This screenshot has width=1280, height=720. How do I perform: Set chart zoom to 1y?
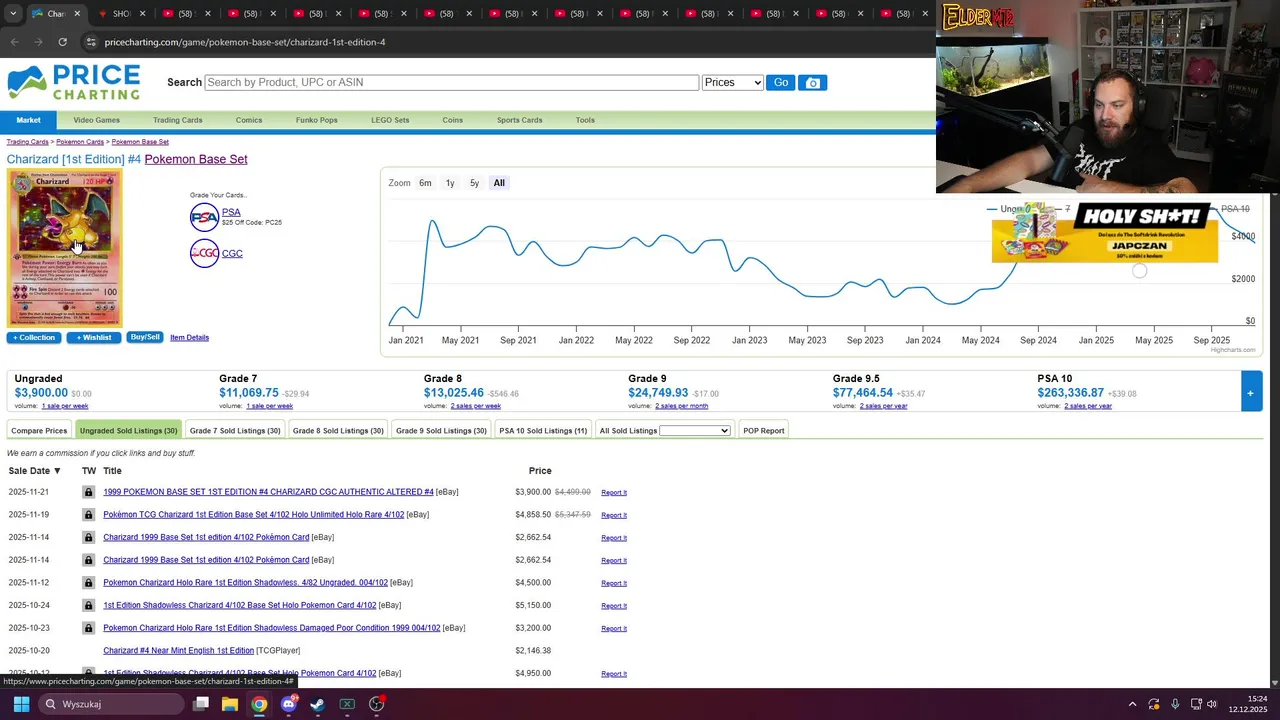pyautogui.click(x=450, y=183)
